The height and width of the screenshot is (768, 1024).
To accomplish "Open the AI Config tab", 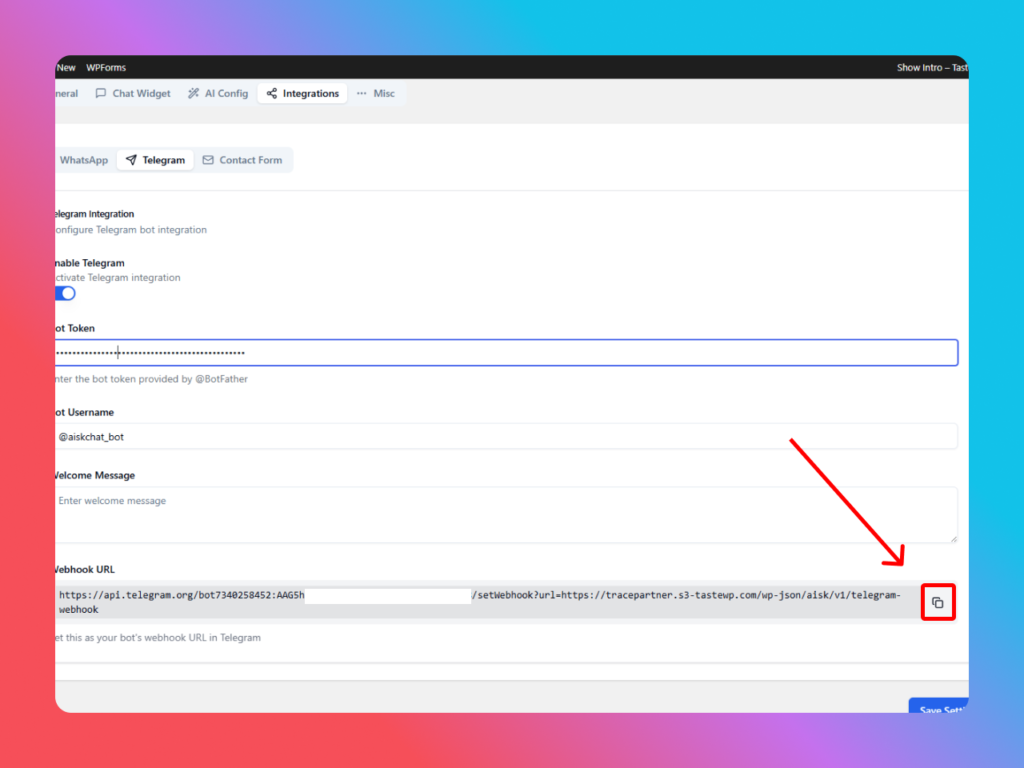I will [218, 94].
